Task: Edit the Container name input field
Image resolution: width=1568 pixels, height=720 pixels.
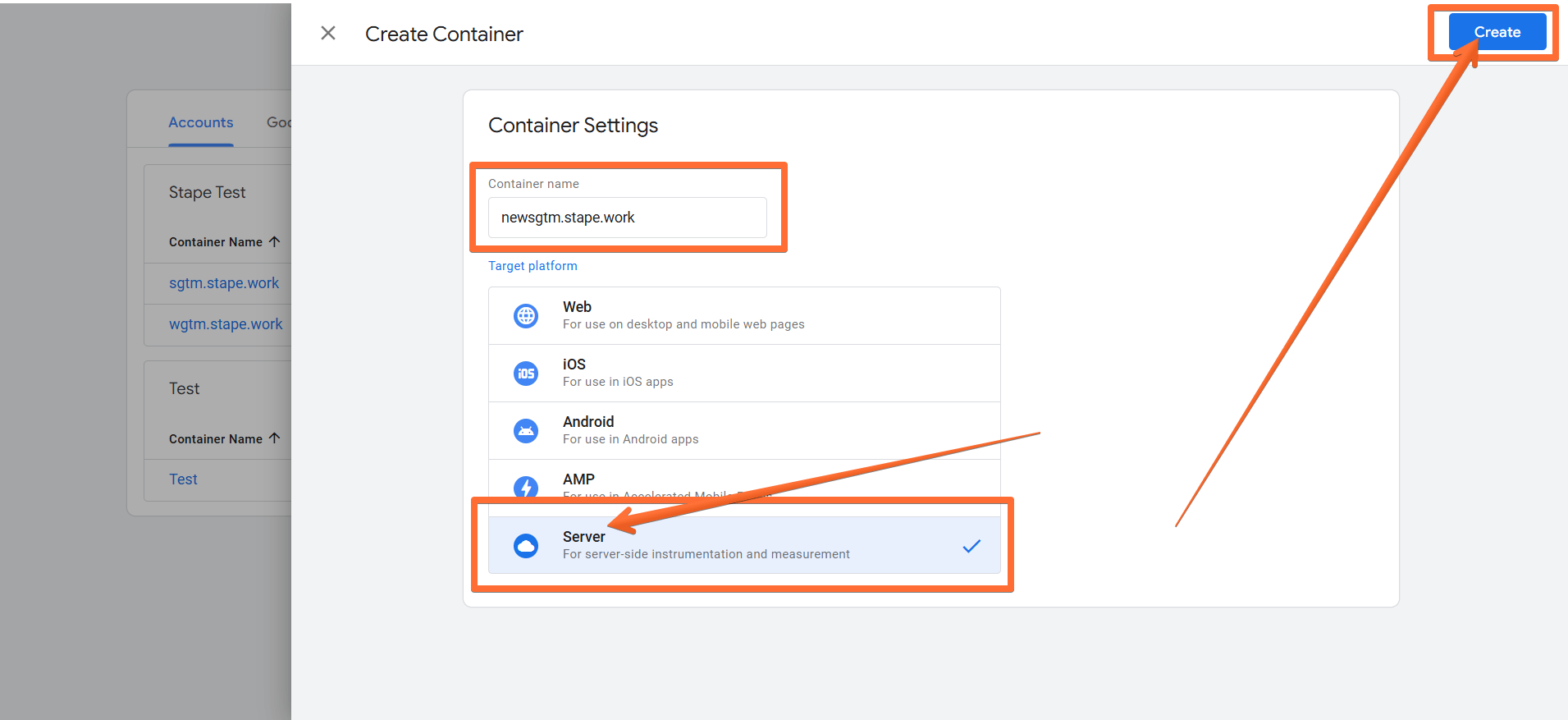Action: [628, 218]
